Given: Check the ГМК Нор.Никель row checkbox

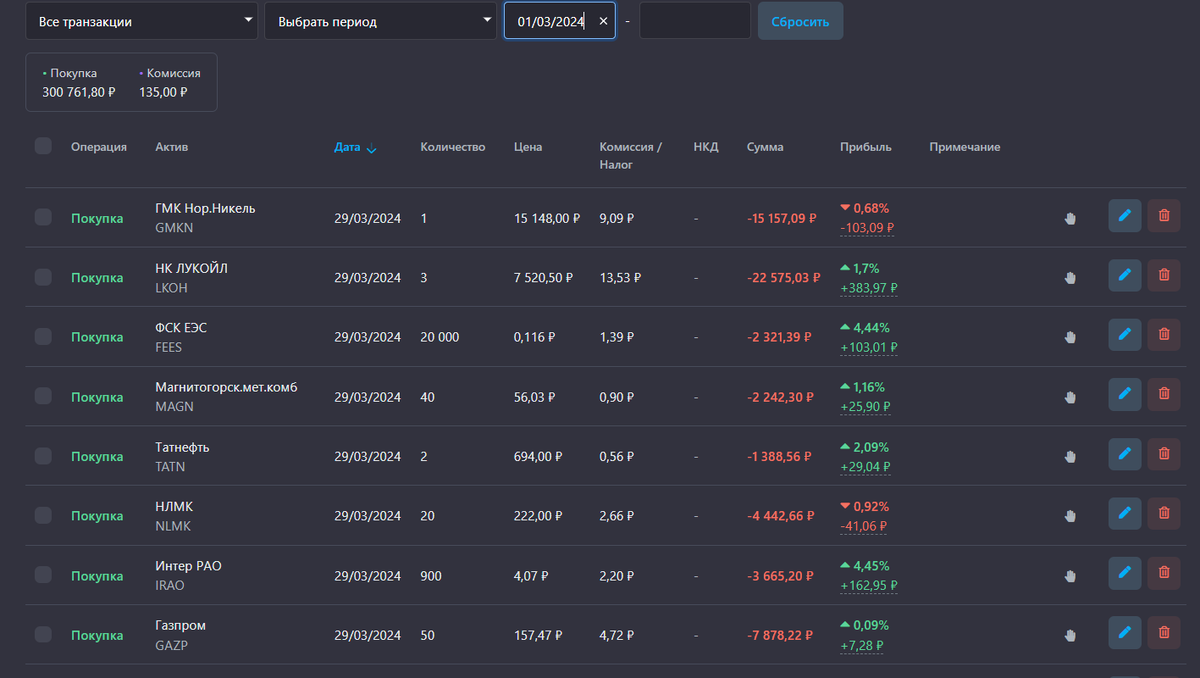Looking at the screenshot, I should [x=43, y=217].
